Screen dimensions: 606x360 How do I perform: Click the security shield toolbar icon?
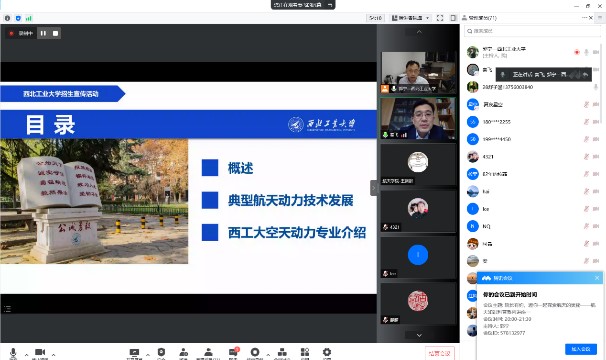[161, 352]
